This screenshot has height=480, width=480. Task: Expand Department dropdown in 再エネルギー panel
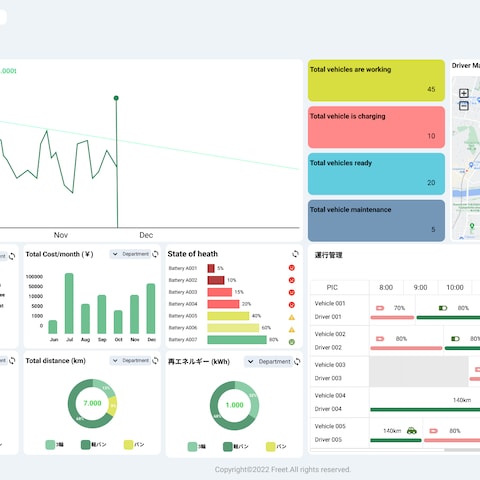[269, 362]
